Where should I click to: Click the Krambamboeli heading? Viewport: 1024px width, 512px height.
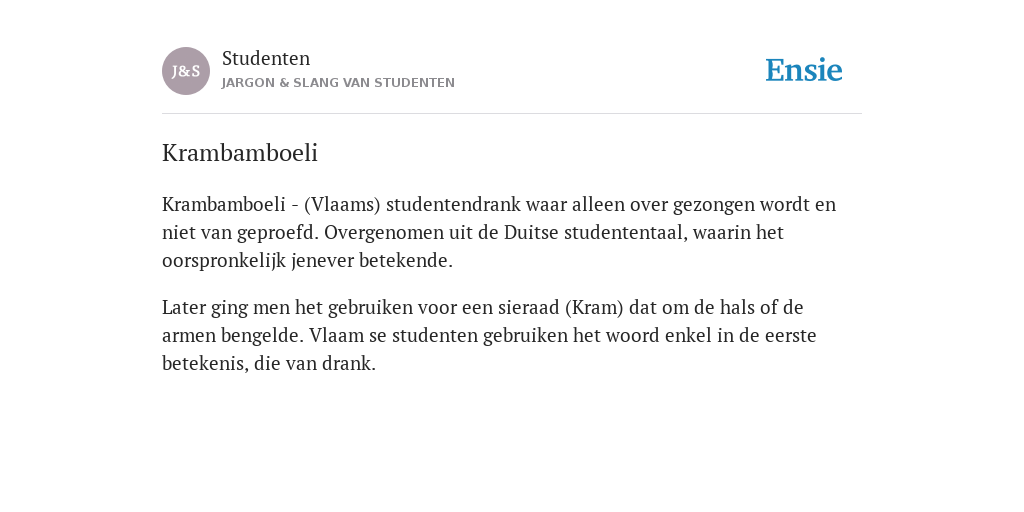240,153
